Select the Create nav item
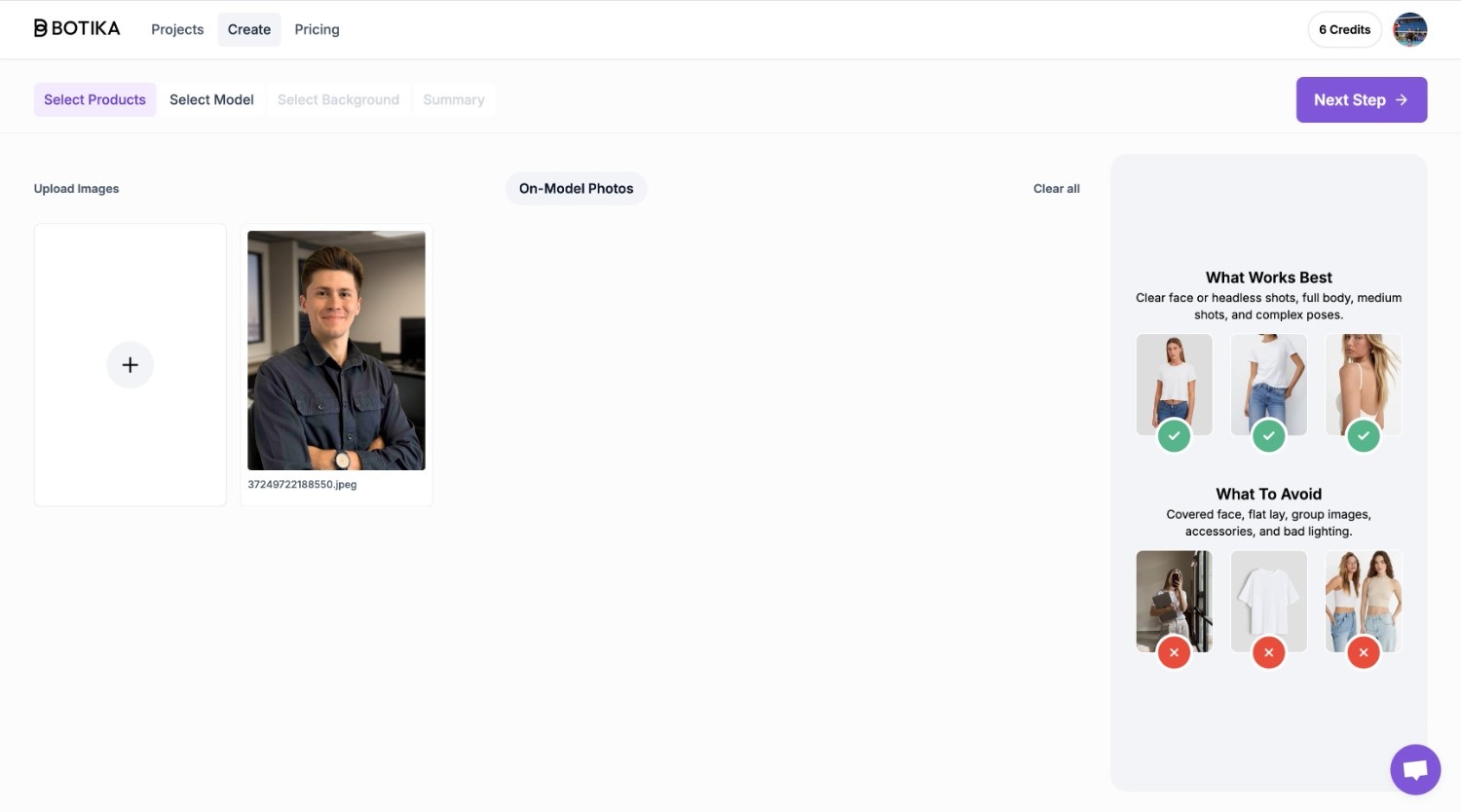1461x812 pixels. point(249,29)
